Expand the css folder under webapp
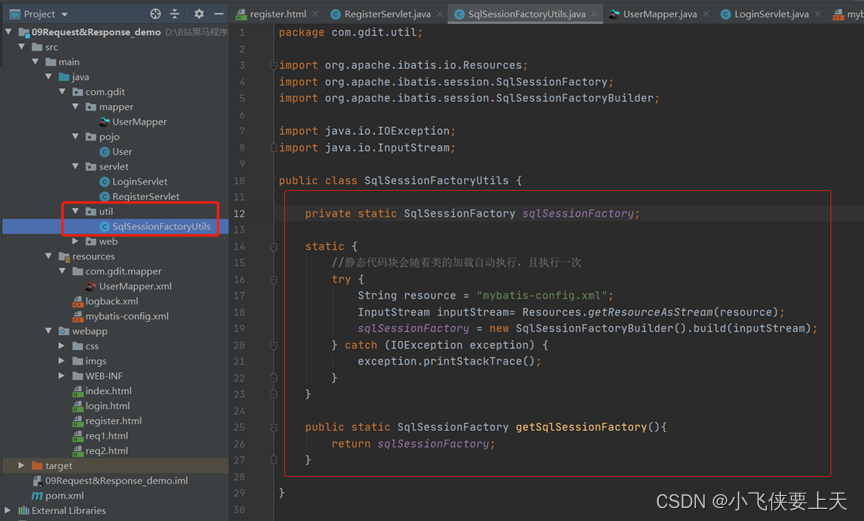This screenshot has height=521, width=864. click(x=63, y=346)
